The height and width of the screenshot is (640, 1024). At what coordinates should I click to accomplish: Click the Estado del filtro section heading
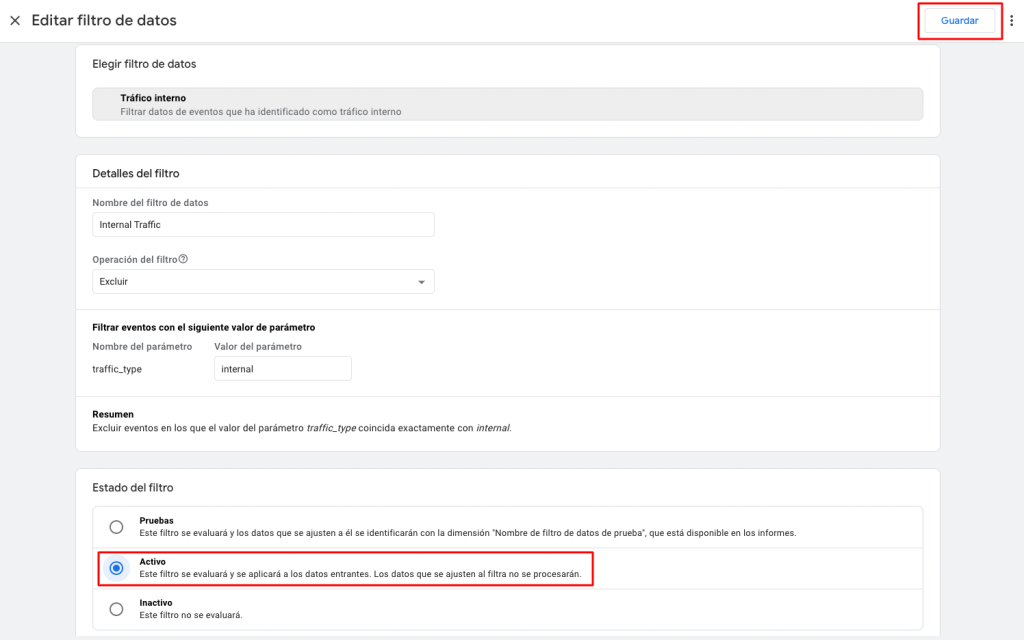[132, 488]
